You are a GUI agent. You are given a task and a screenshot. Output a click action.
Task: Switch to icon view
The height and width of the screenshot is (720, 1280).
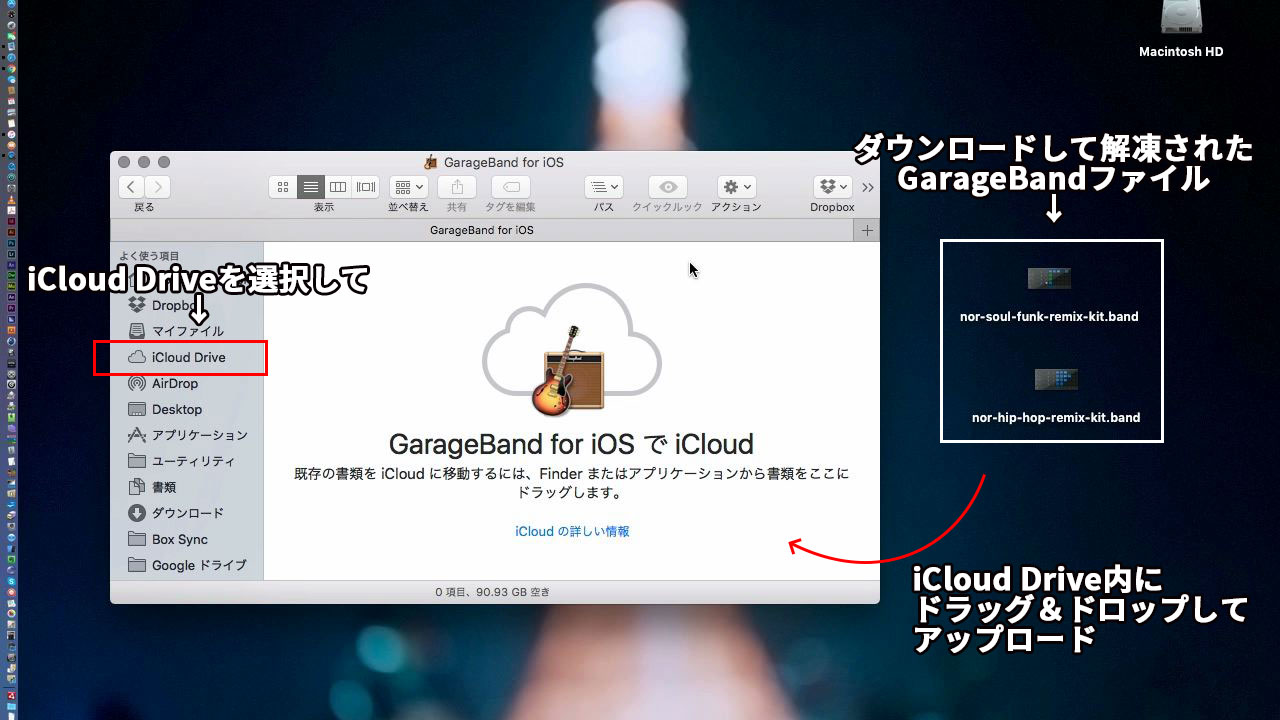[283, 187]
